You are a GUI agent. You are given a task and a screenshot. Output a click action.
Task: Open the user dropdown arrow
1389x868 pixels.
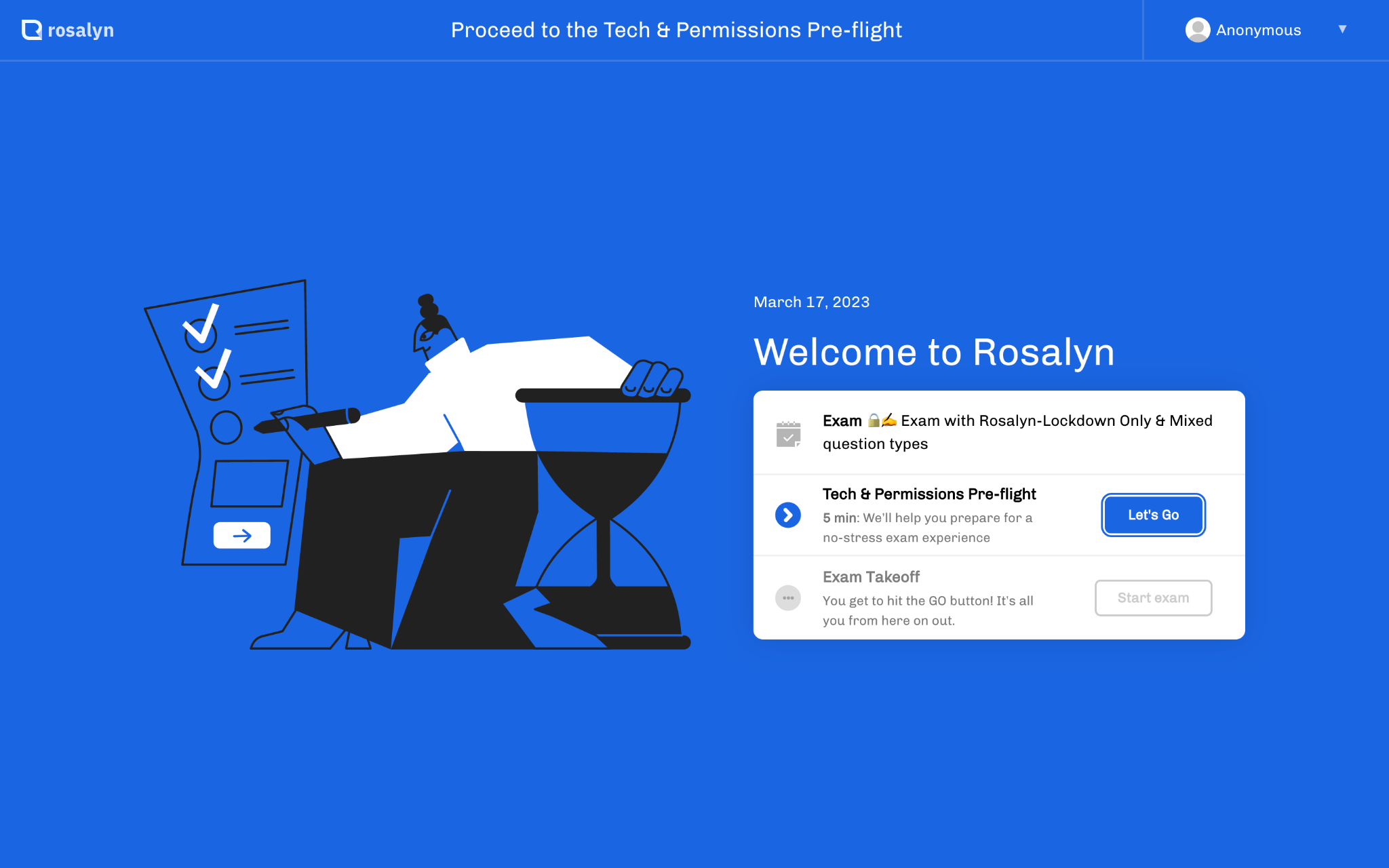click(x=1342, y=29)
